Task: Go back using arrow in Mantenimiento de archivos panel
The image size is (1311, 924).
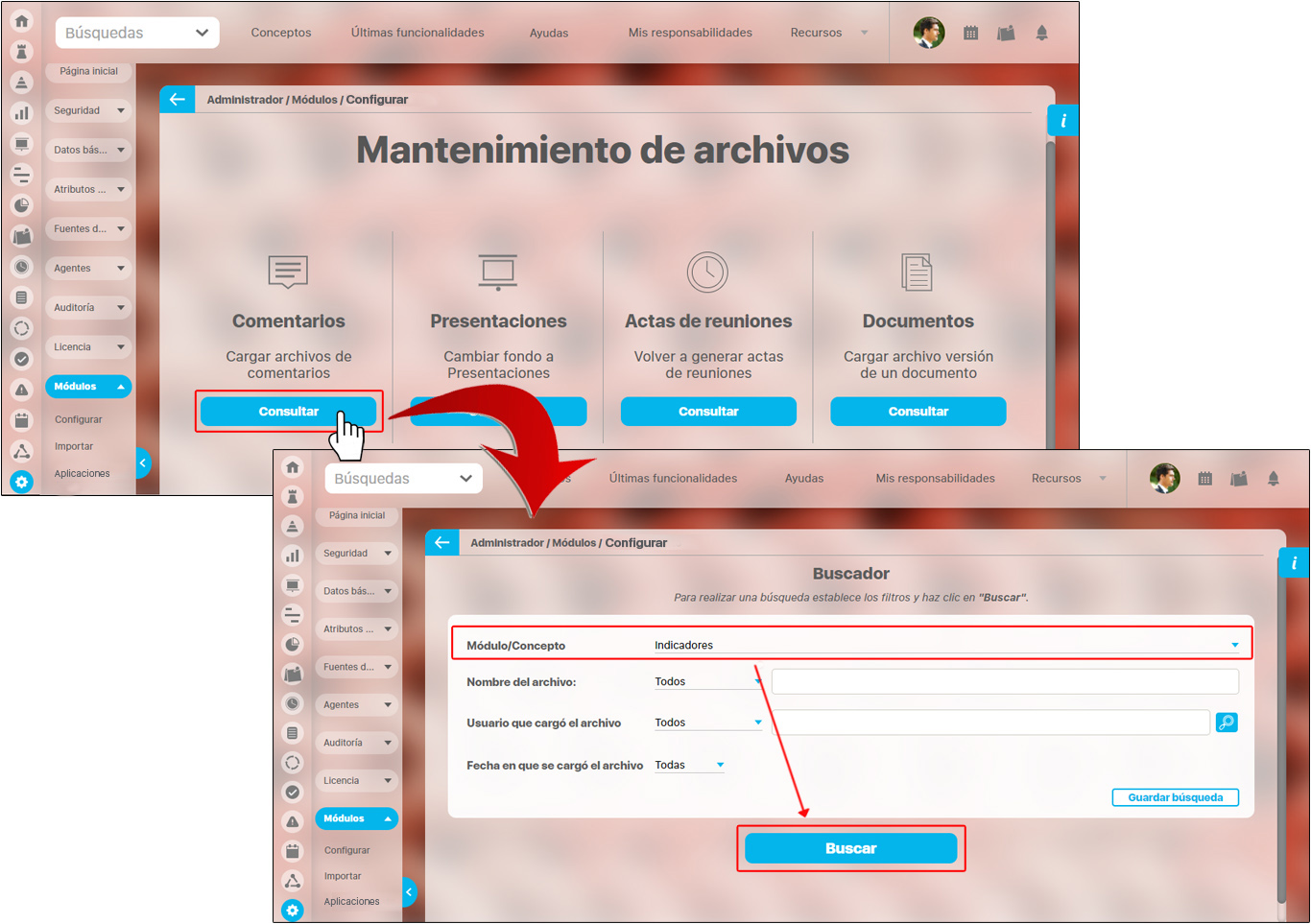Action: coord(178,100)
